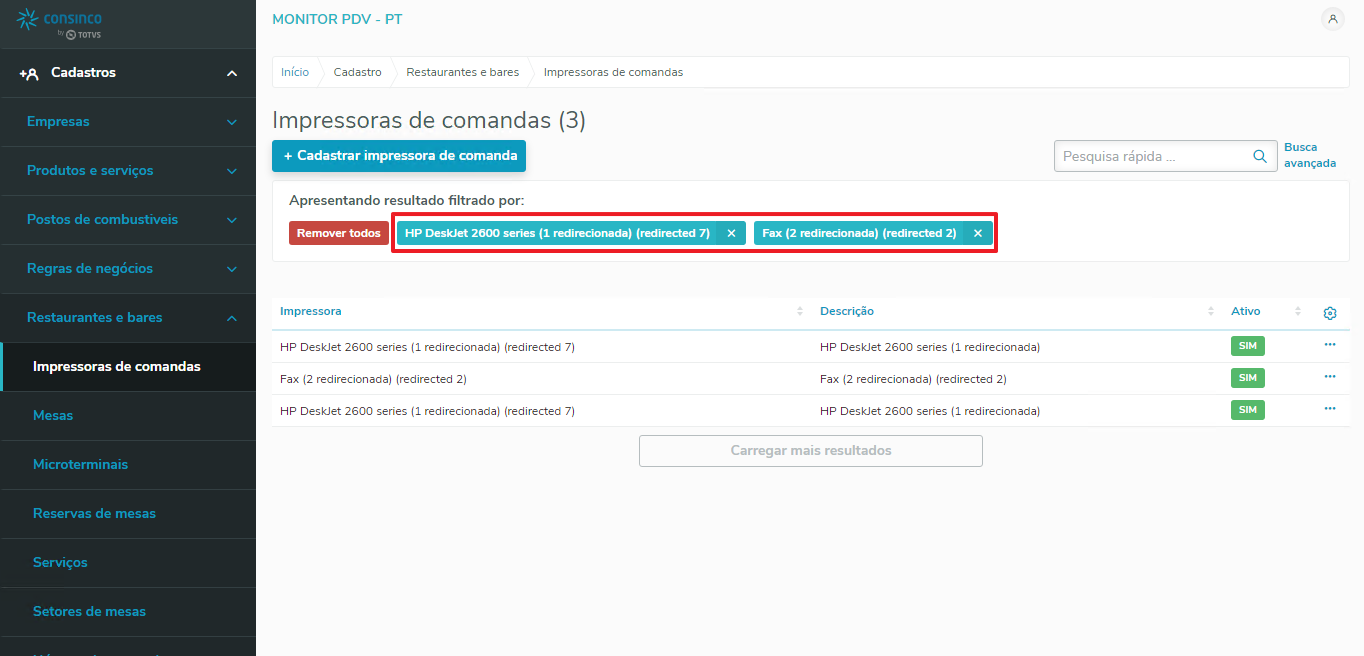Open actions menu for first HP DeskJet row
This screenshot has width=1364, height=656.
point(1330,344)
